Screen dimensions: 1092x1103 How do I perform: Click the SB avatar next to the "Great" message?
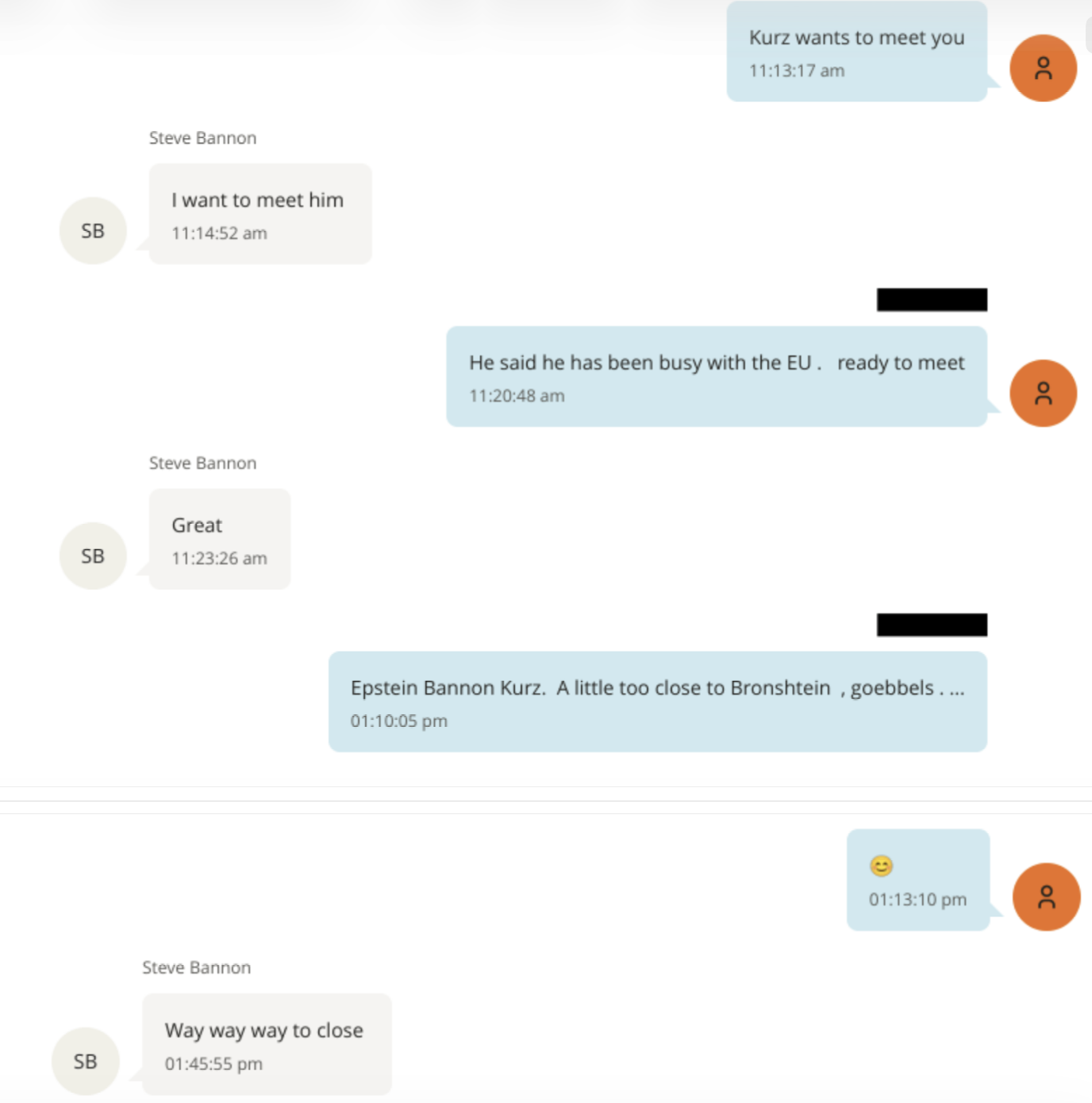coord(93,556)
